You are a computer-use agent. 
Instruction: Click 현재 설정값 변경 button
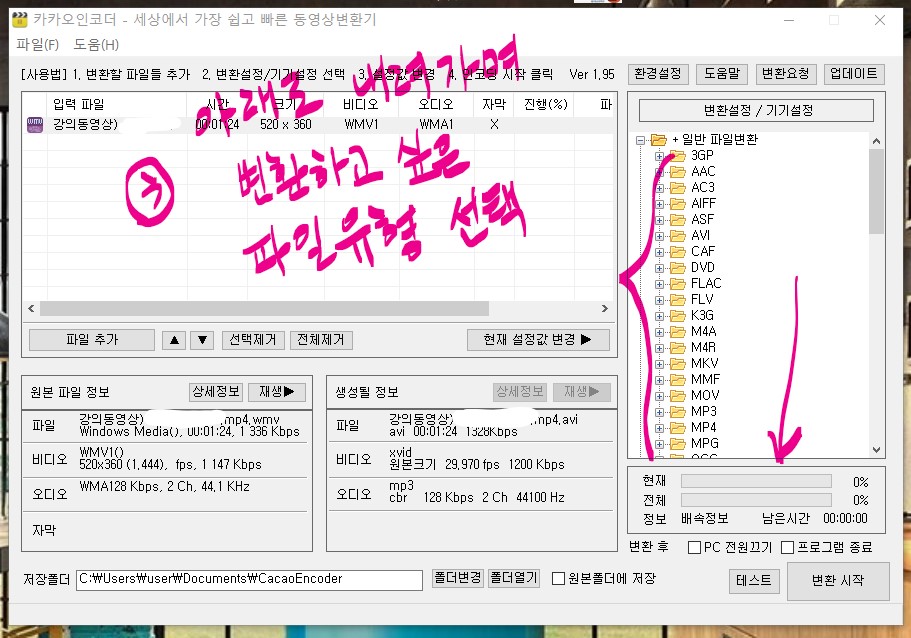tap(538, 340)
